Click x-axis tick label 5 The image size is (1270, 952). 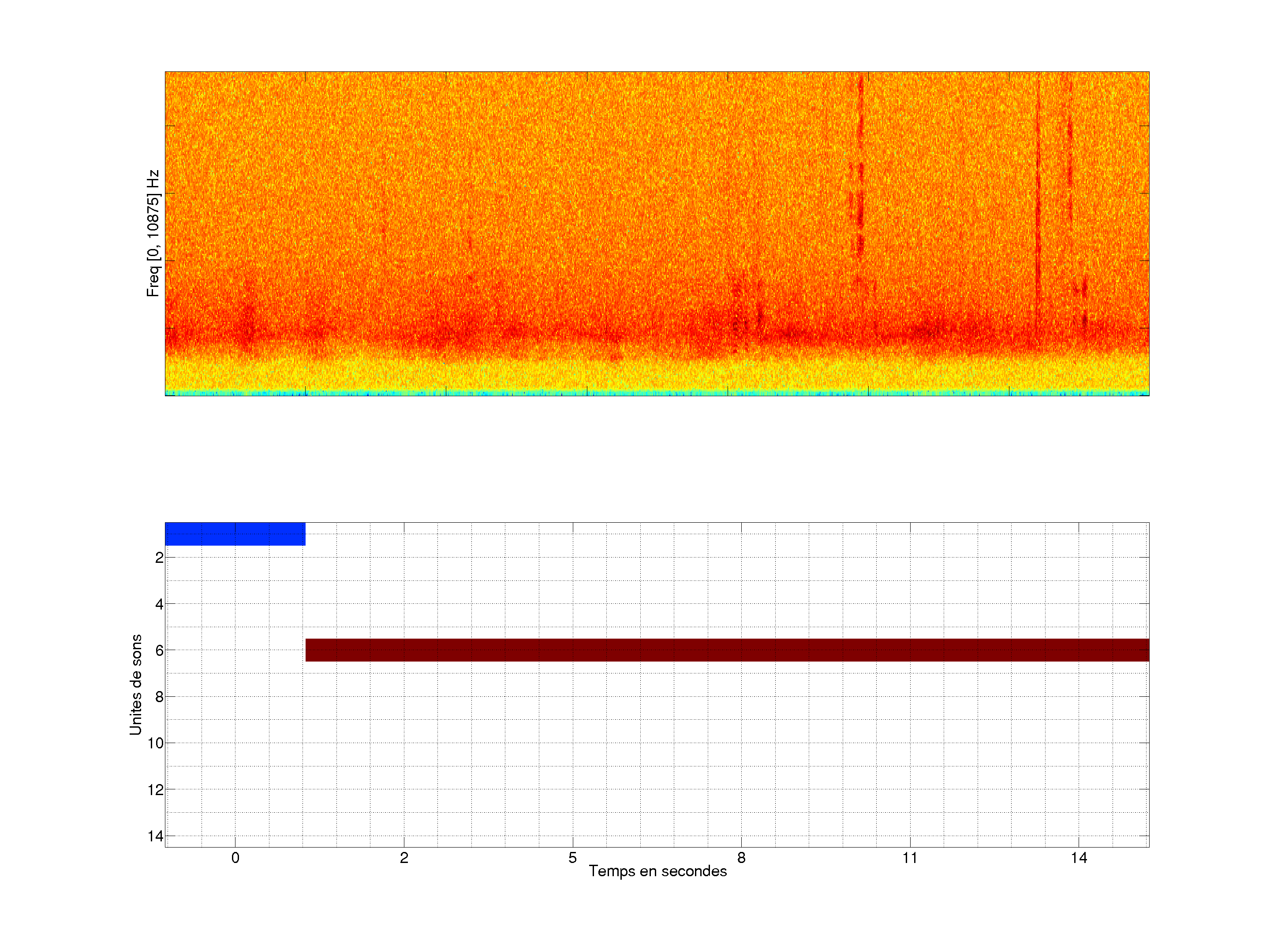pos(572,858)
